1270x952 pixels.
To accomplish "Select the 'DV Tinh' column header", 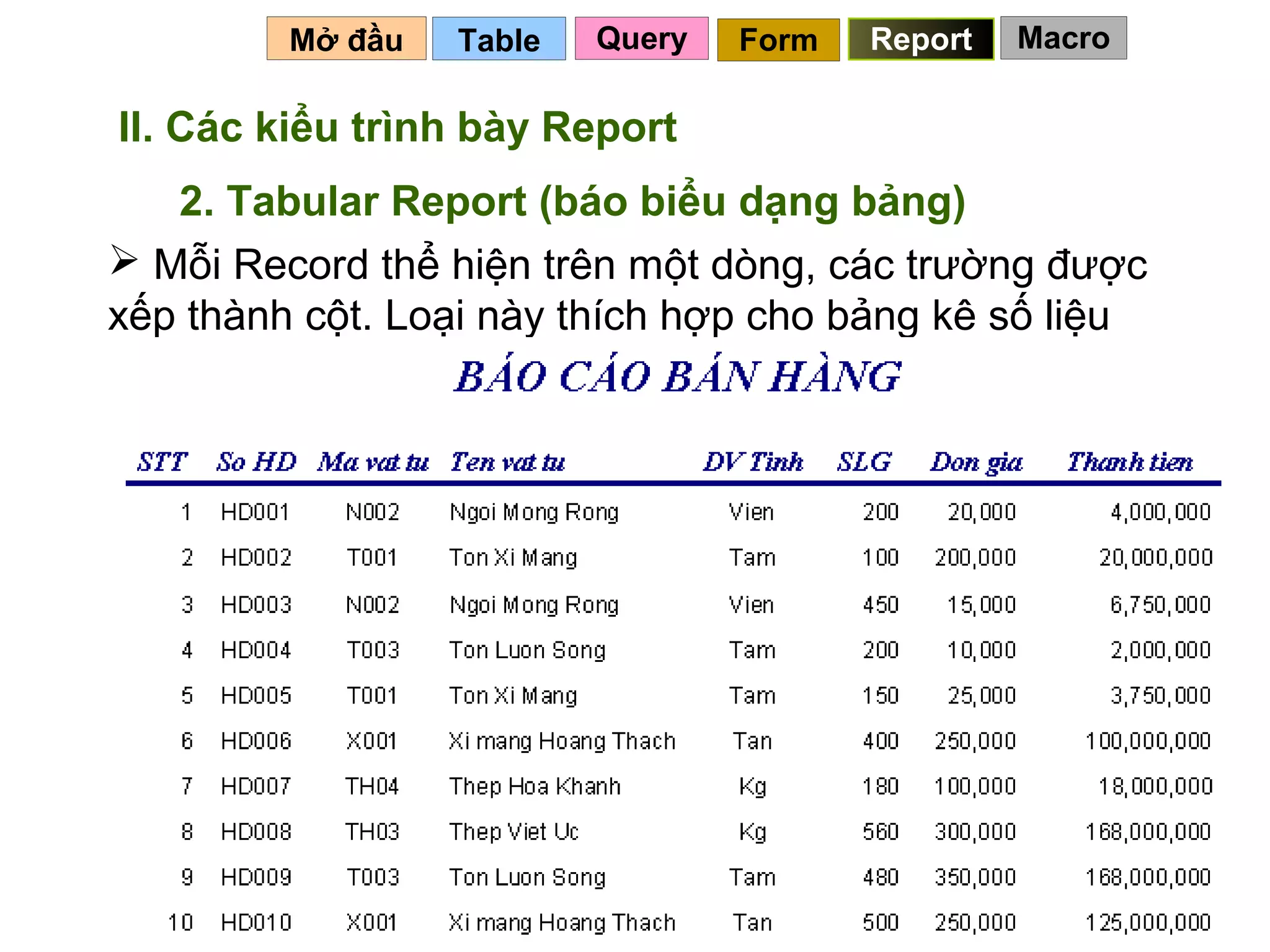I will point(753,462).
